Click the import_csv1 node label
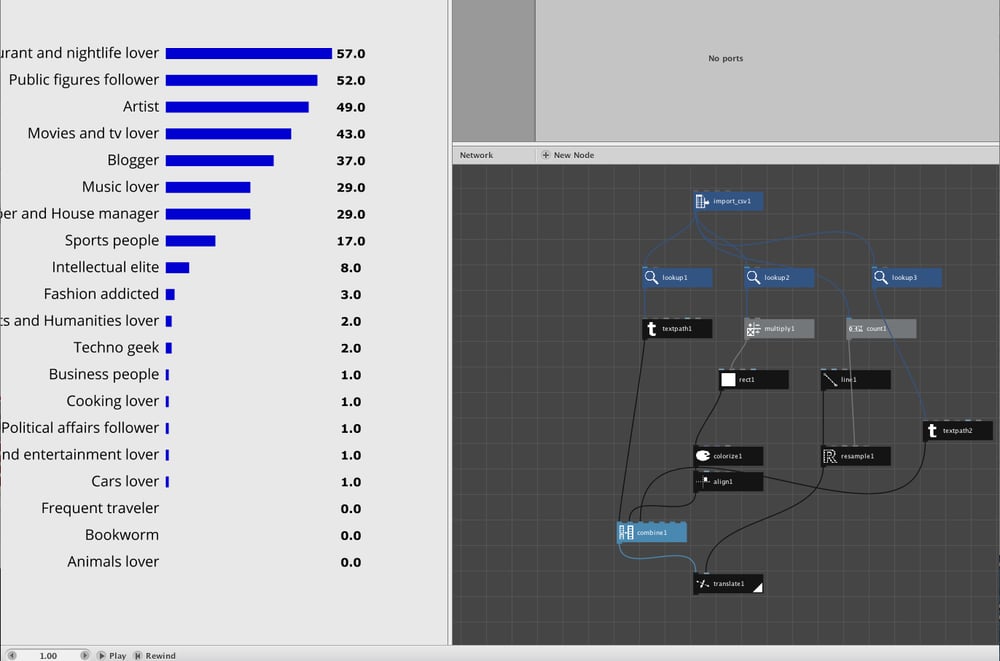 point(732,201)
